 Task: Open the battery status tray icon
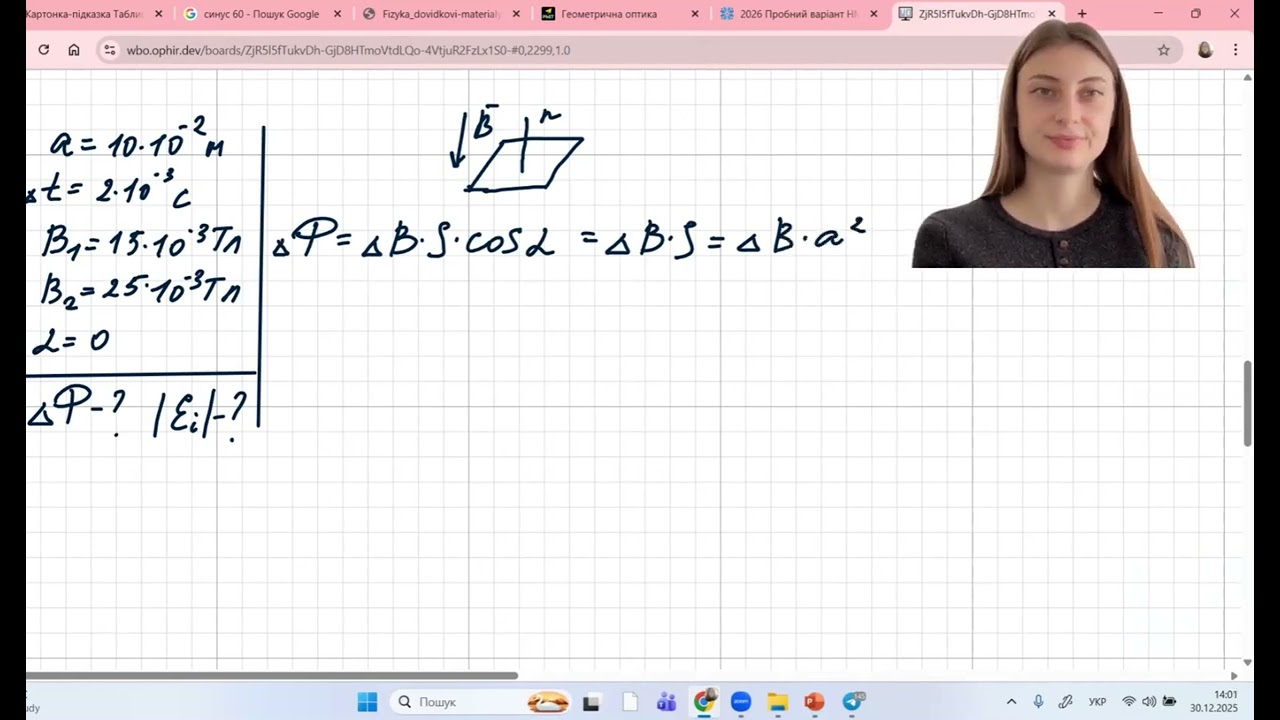point(1169,702)
